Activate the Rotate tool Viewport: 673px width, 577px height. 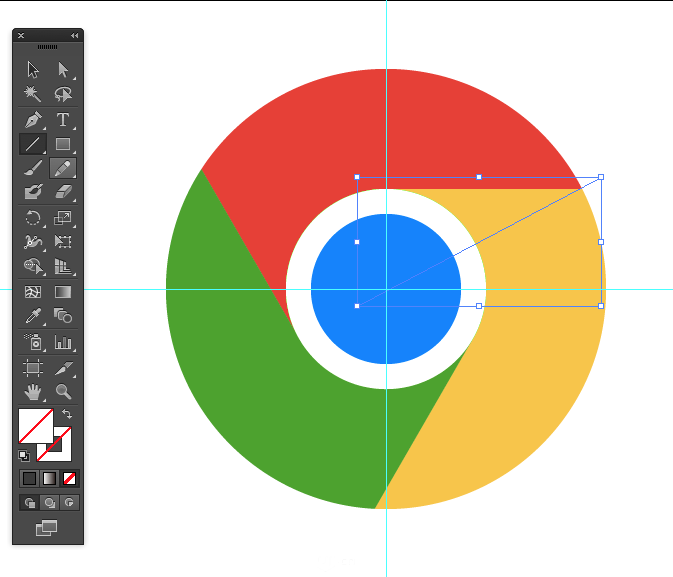point(33,218)
